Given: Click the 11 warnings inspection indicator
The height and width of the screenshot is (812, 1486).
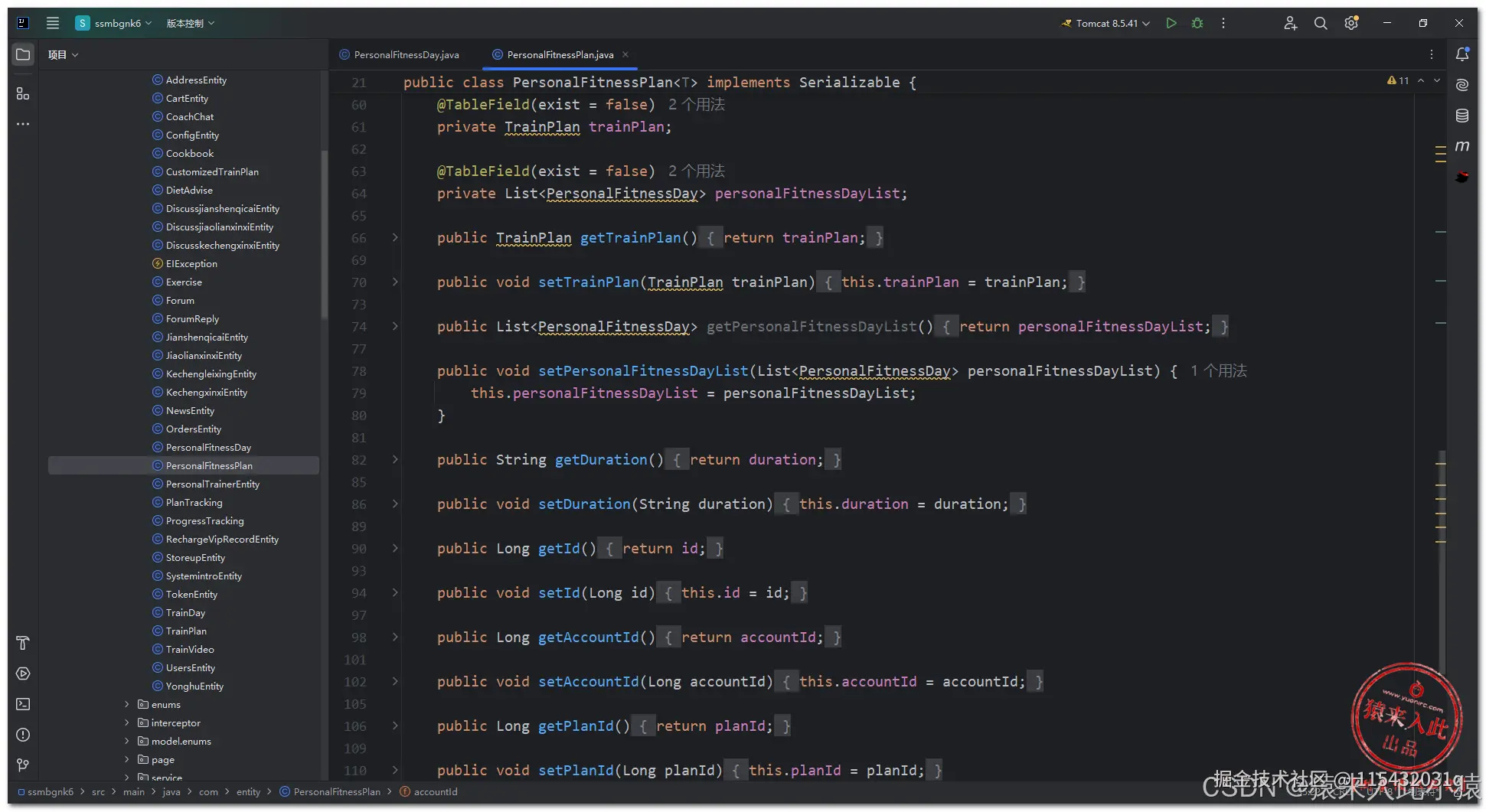Looking at the screenshot, I should click(x=1398, y=80).
